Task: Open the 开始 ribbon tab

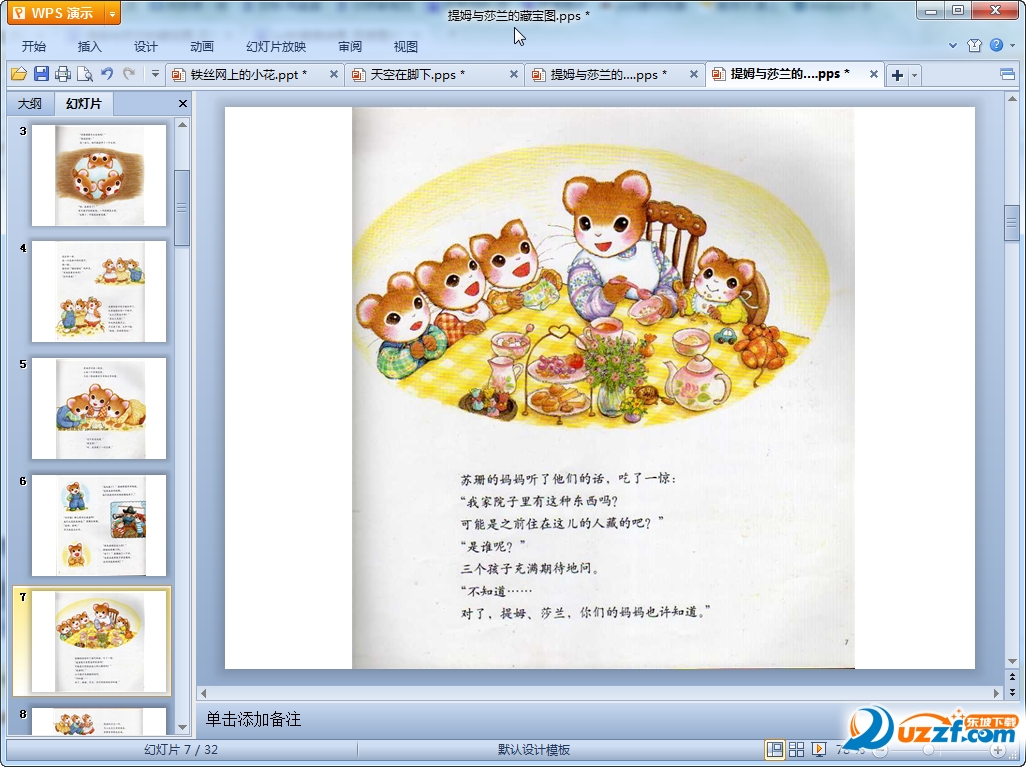Action: tap(33, 46)
